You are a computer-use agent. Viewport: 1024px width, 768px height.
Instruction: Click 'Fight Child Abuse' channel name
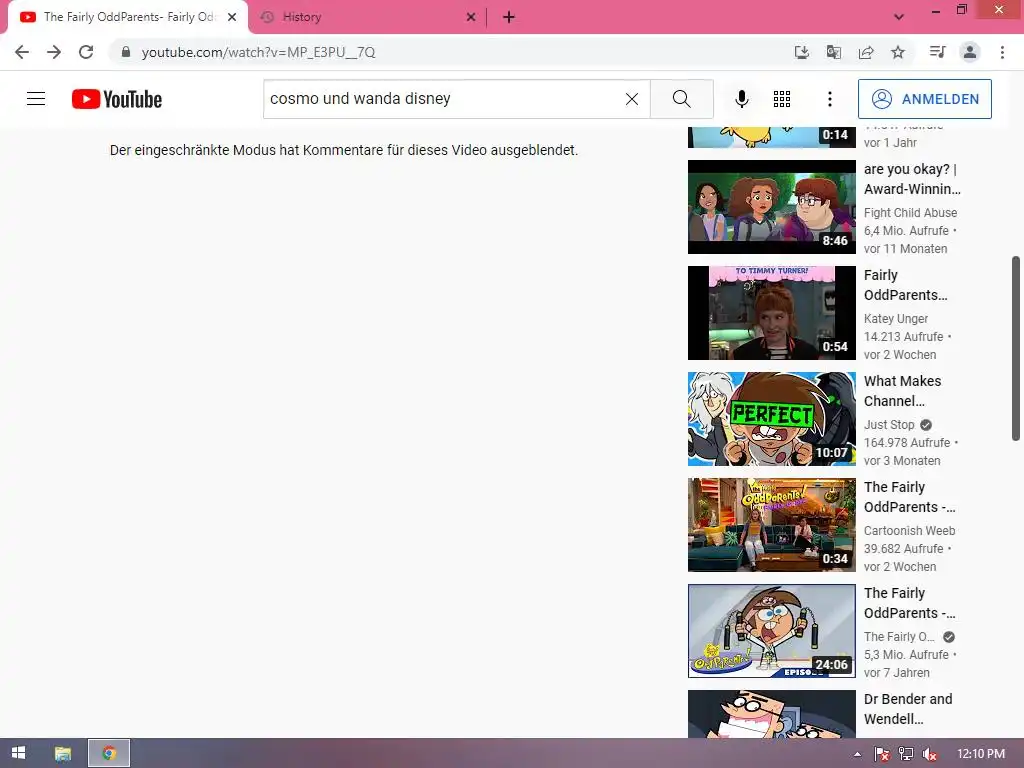910,213
